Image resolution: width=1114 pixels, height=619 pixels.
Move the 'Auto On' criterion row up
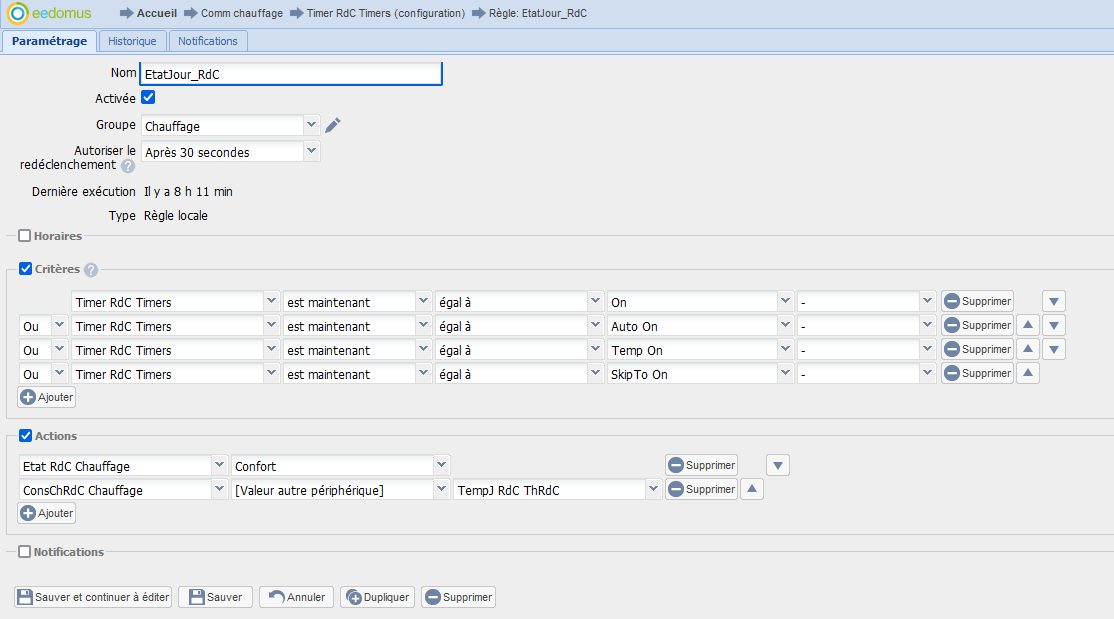click(1027, 325)
